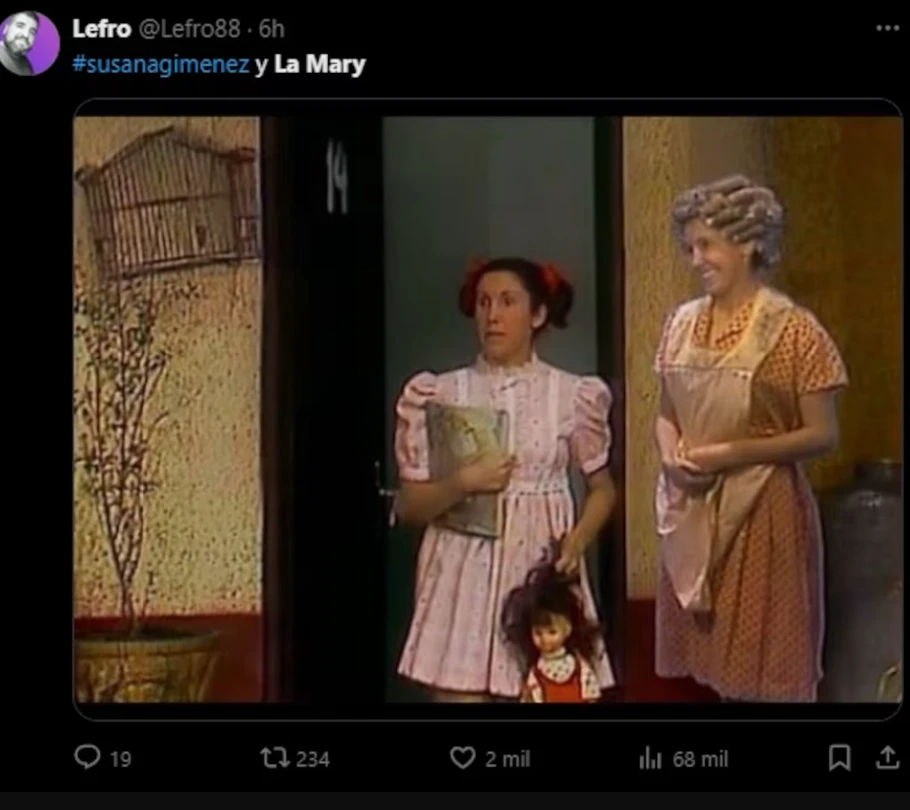This screenshot has height=810, width=910.
Task: Click the birdcage area of the image
Action: (169, 198)
